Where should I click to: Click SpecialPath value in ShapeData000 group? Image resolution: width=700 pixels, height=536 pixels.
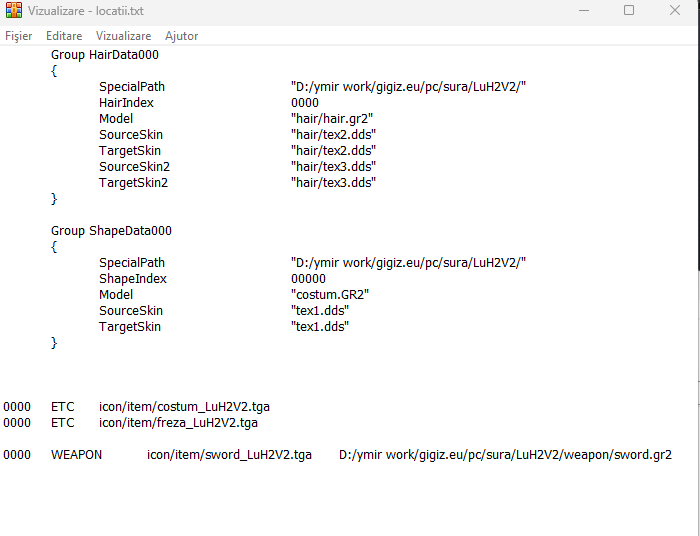pos(408,263)
